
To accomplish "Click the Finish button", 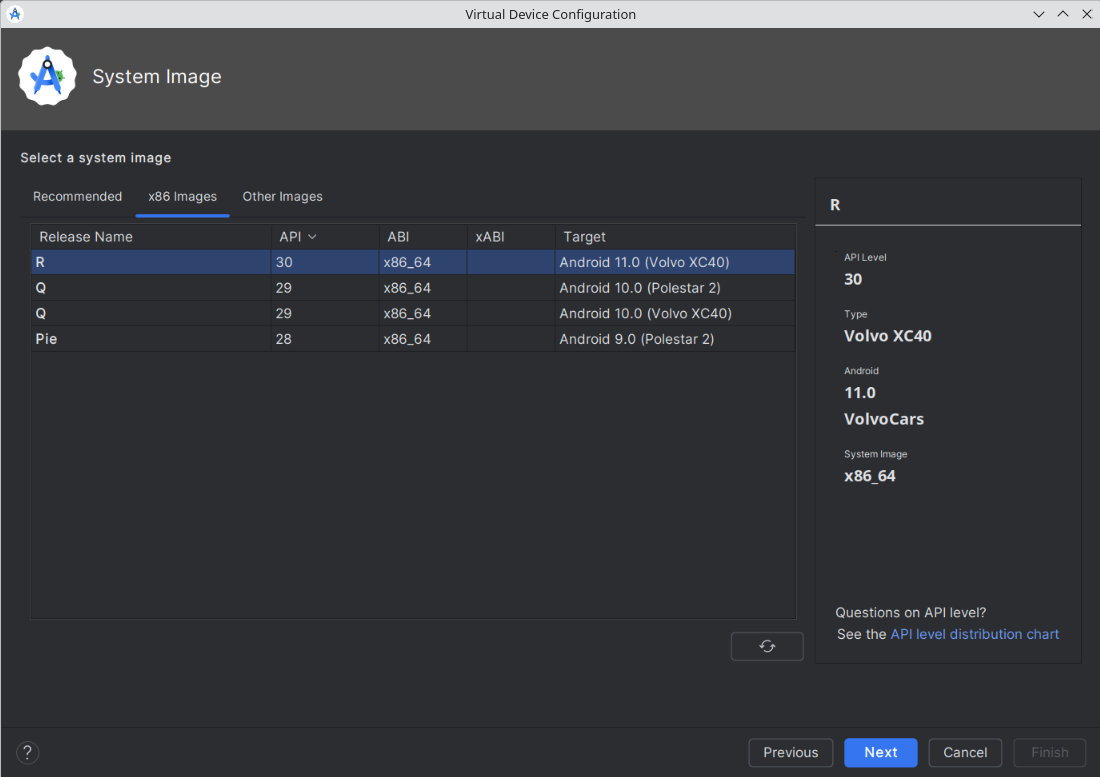I will 1049,752.
